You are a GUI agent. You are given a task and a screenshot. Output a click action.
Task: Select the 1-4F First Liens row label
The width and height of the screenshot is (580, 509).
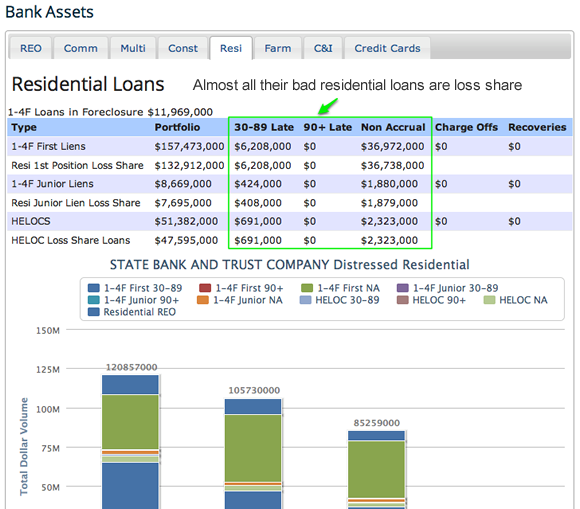[x=48, y=146]
